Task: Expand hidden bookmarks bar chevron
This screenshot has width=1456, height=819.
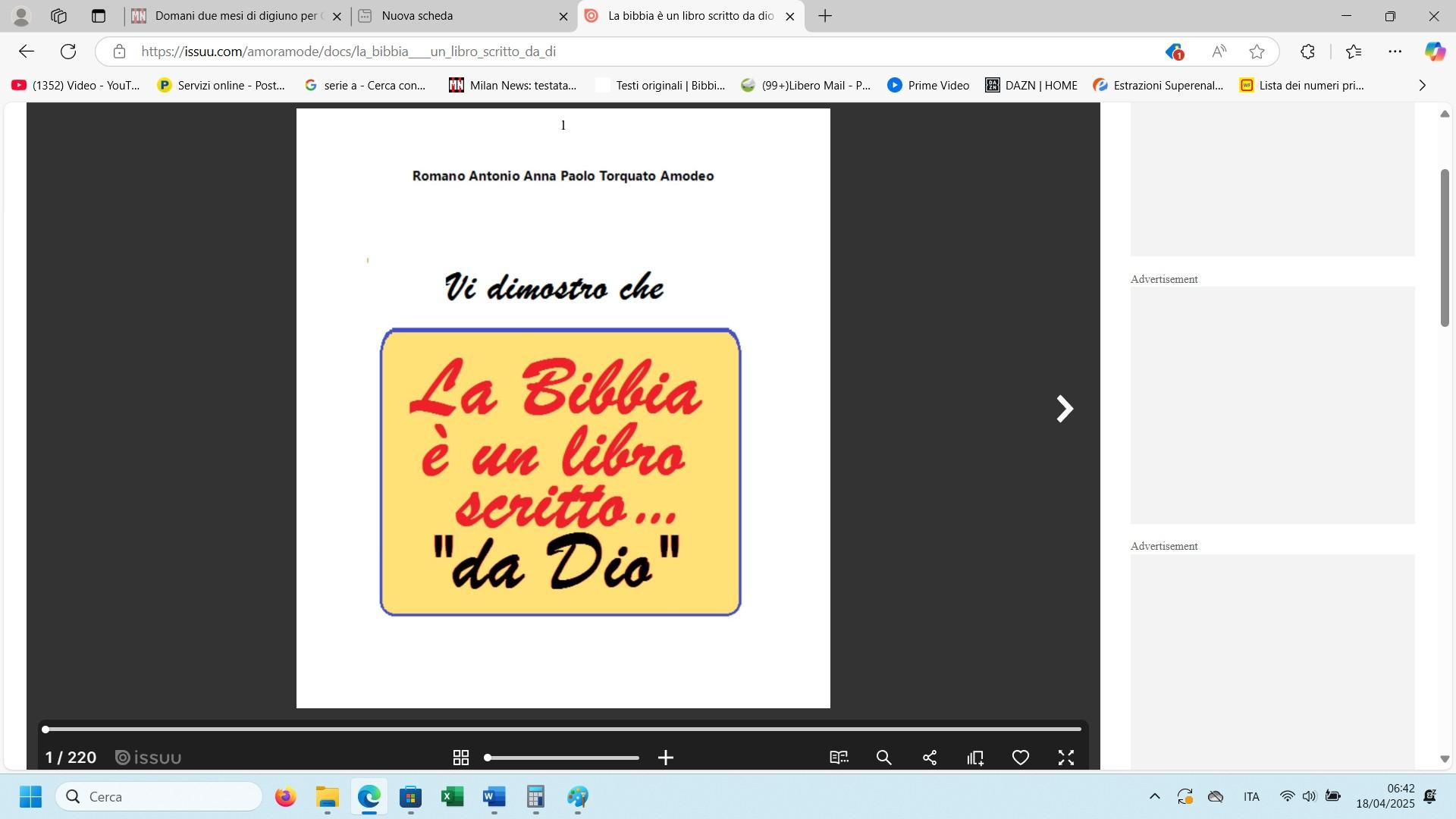Action: (1422, 86)
